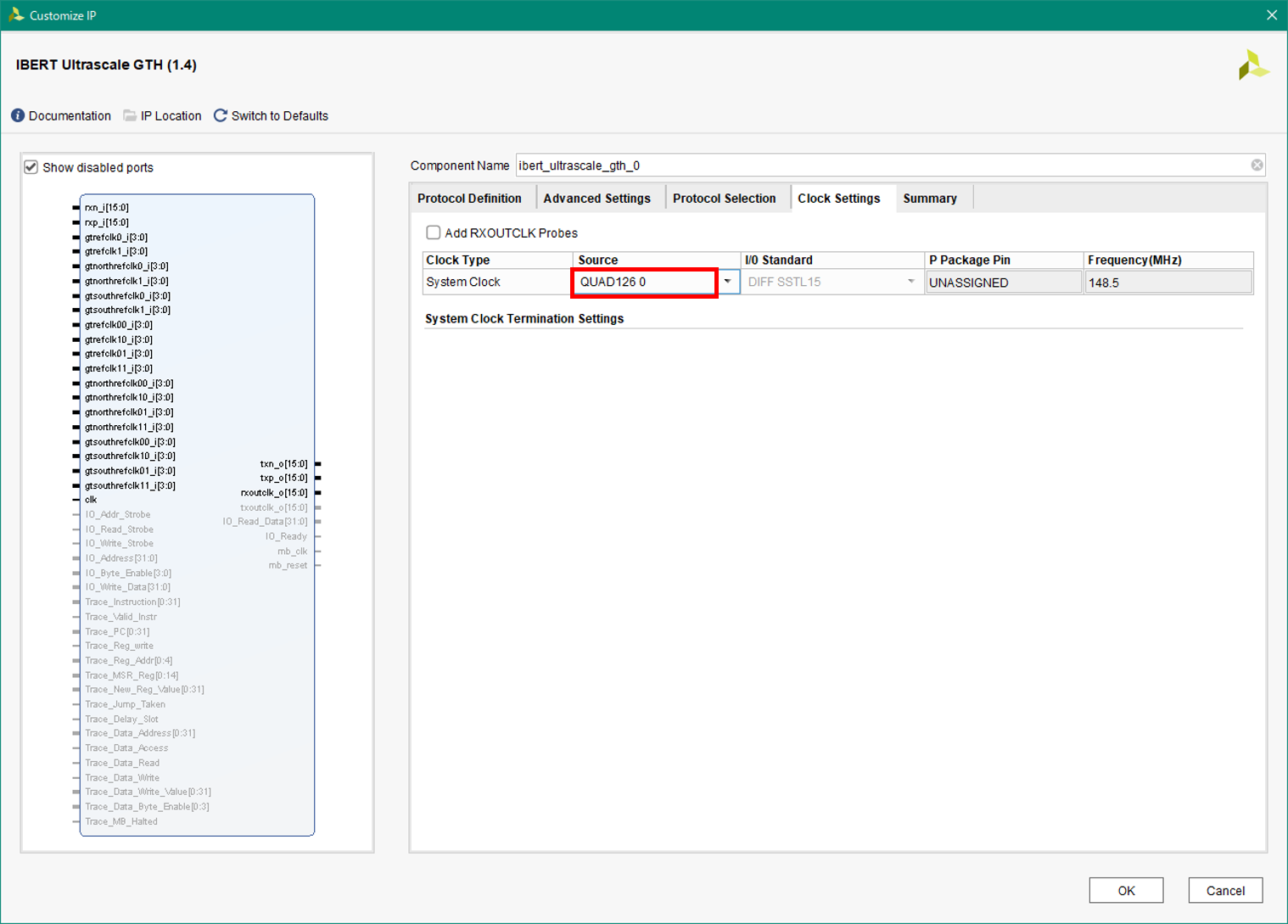Select the txn_o[15:0] output port
Viewport: 1288px width, 924px height.
tap(284, 463)
